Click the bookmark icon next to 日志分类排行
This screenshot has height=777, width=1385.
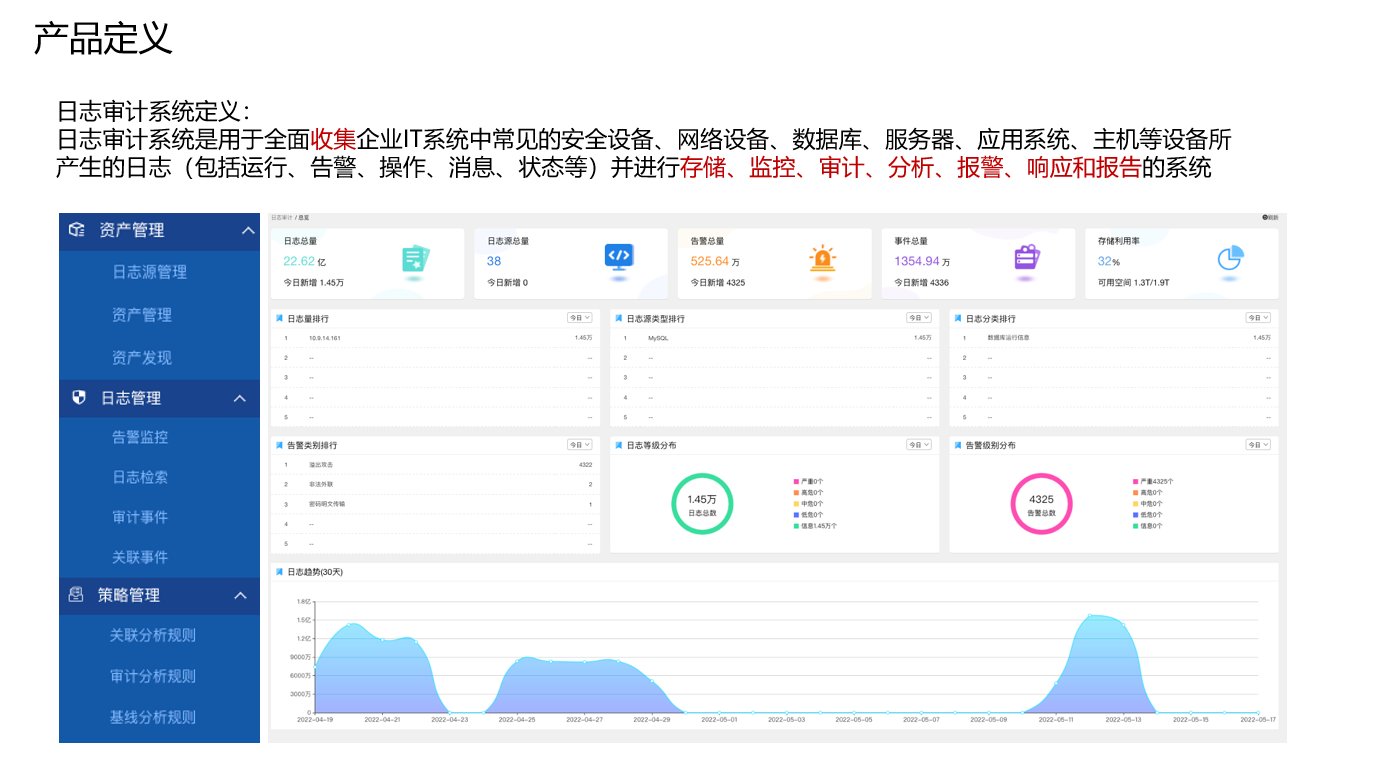958,319
